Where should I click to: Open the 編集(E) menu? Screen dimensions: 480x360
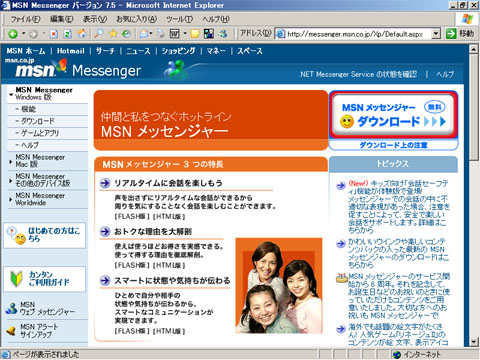click(61, 19)
